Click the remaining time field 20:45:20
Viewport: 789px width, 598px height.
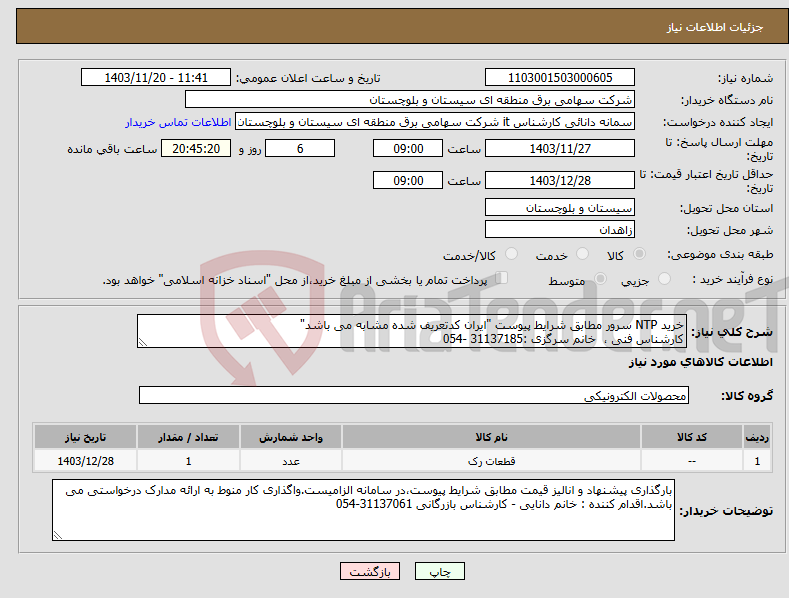[x=196, y=148]
